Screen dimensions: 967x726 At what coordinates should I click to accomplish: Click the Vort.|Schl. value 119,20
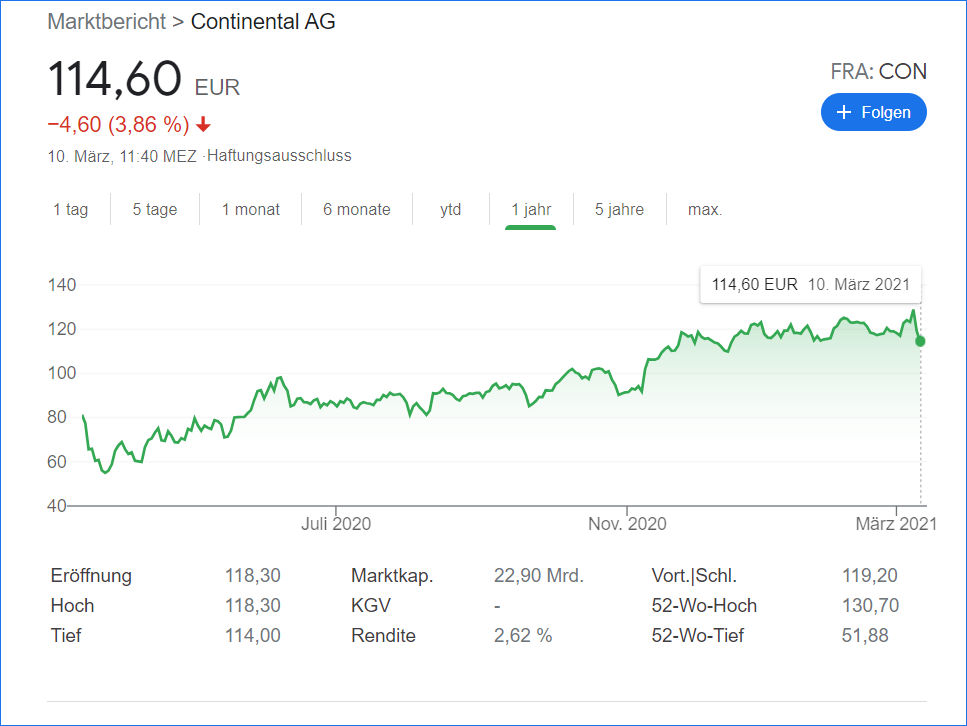(x=870, y=576)
